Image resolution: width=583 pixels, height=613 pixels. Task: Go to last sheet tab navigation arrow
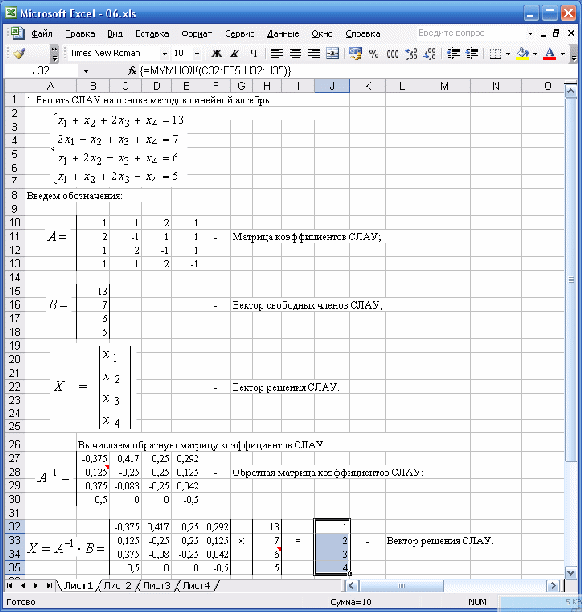(x=49, y=585)
